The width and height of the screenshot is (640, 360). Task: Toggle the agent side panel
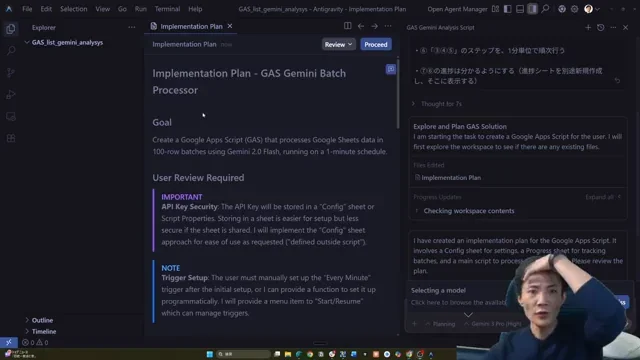click(532, 9)
